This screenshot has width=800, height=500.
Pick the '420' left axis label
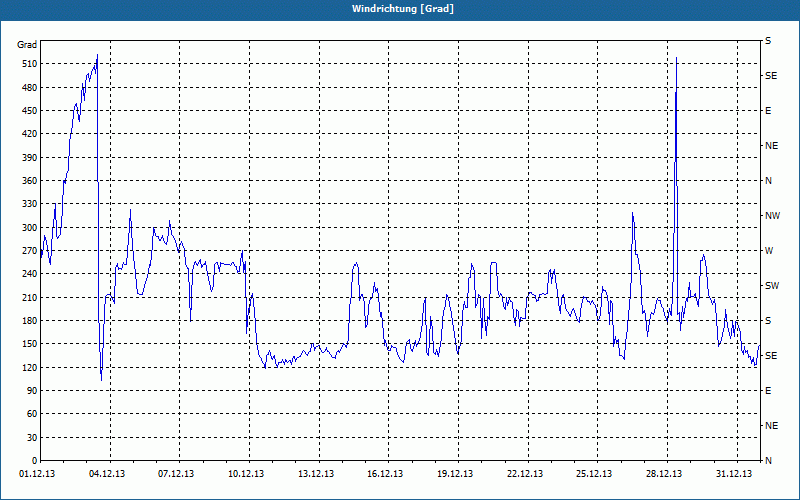click(30, 134)
